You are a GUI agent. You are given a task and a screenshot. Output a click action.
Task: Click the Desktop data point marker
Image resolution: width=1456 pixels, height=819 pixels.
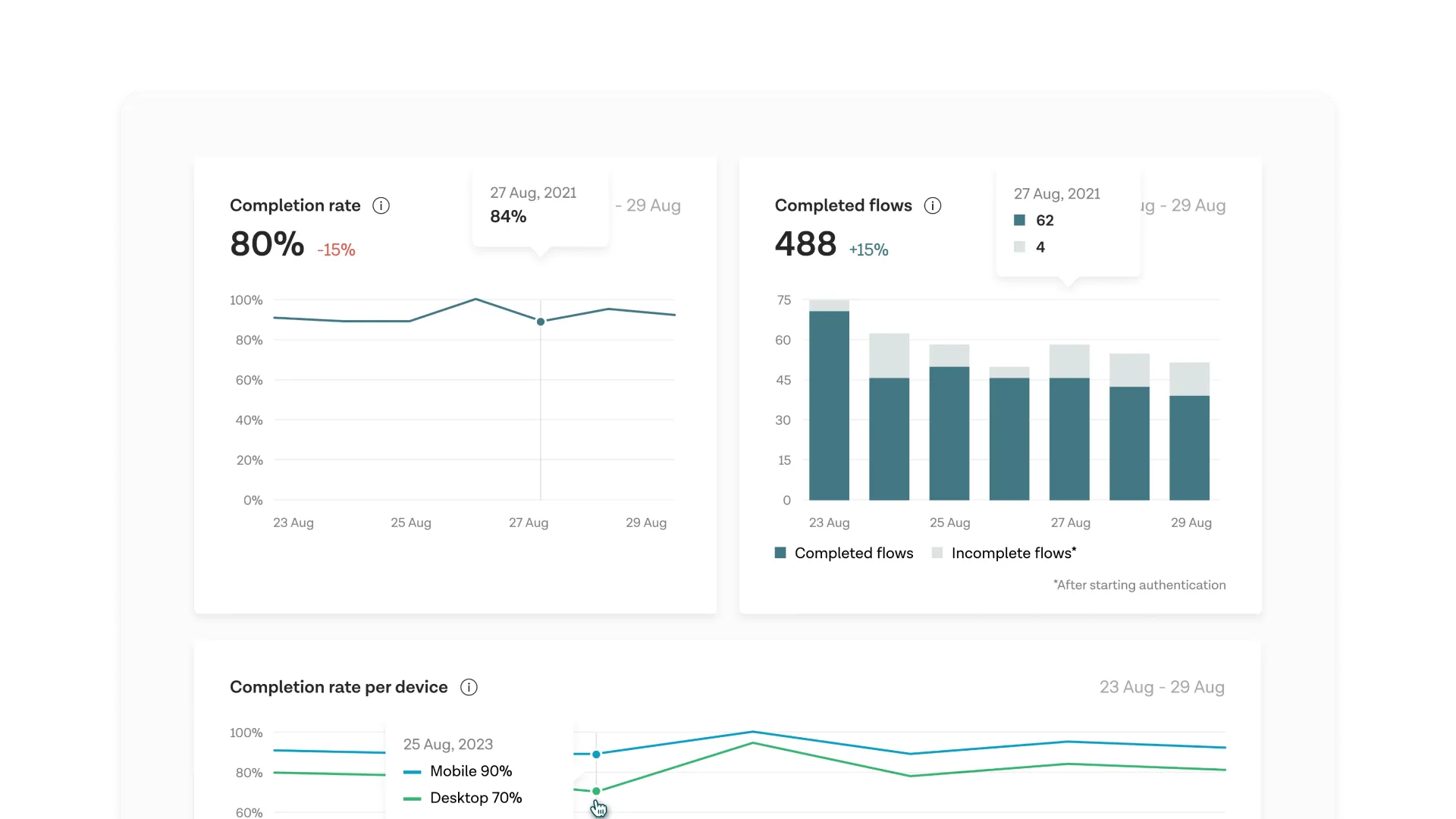click(596, 791)
